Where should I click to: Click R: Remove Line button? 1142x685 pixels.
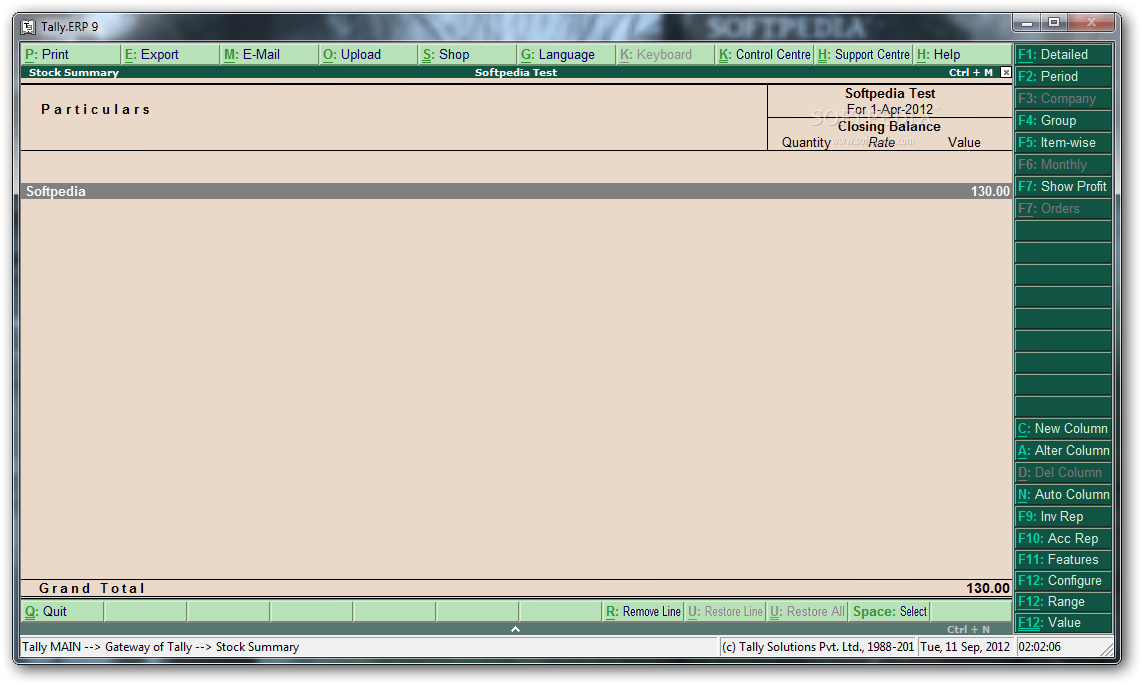(x=643, y=611)
